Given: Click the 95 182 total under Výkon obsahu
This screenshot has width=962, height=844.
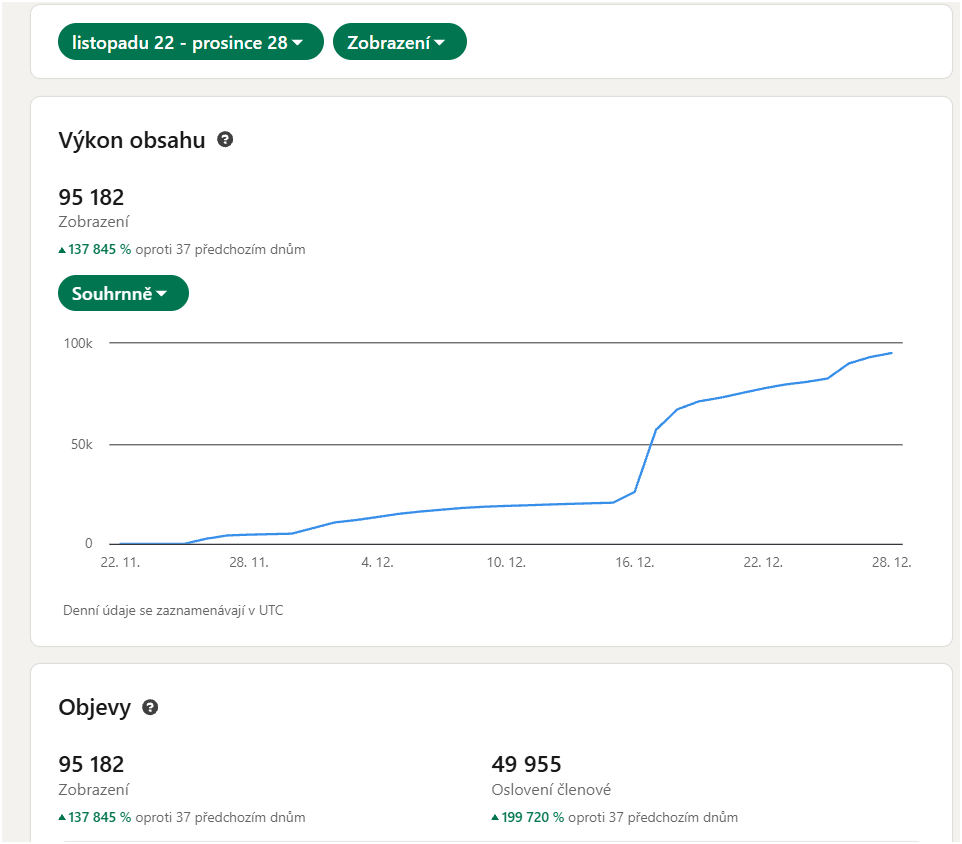Looking at the screenshot, I should (x=91, y=197).
